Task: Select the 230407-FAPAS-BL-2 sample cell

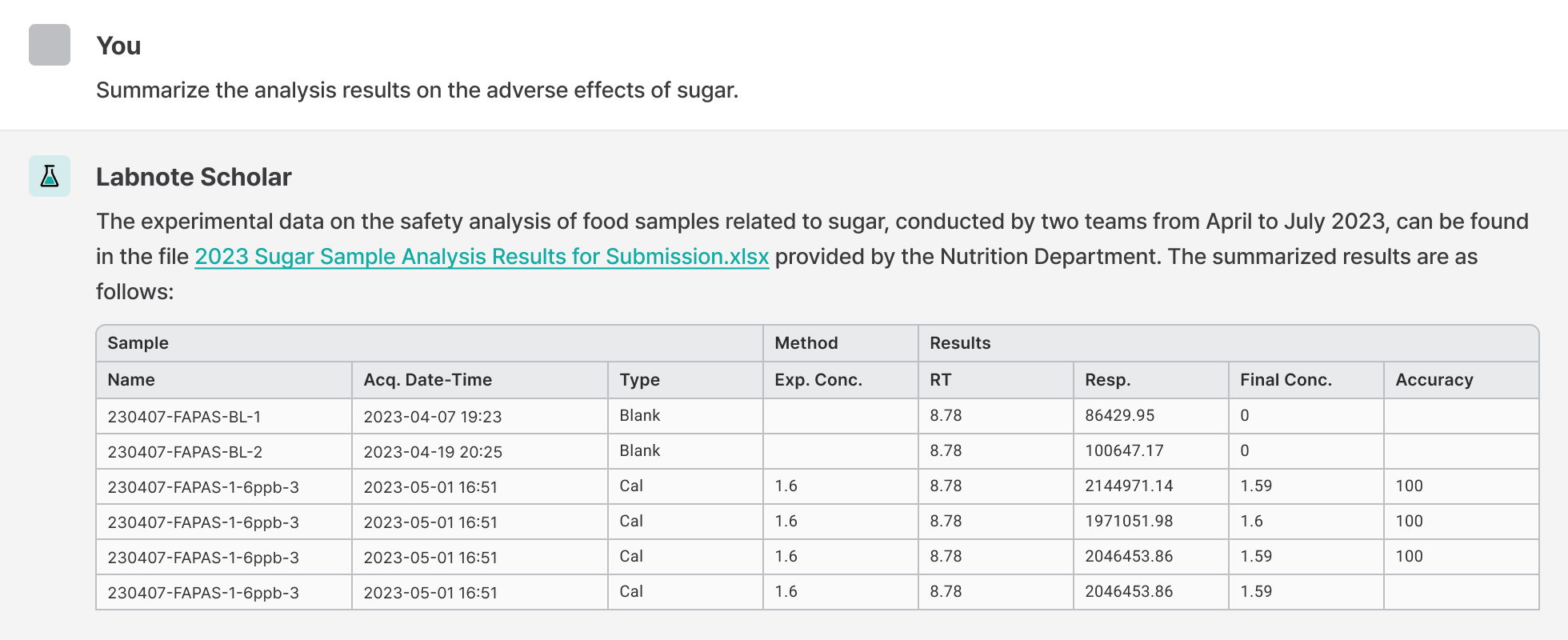Action: (x=185, y=452)
